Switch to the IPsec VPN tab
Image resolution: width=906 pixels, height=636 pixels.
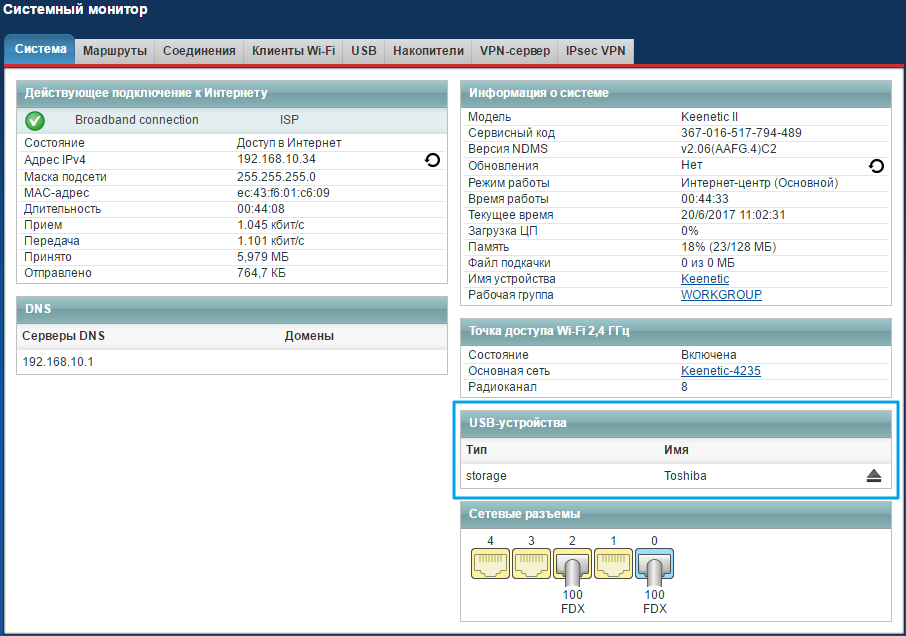(595, 50)
